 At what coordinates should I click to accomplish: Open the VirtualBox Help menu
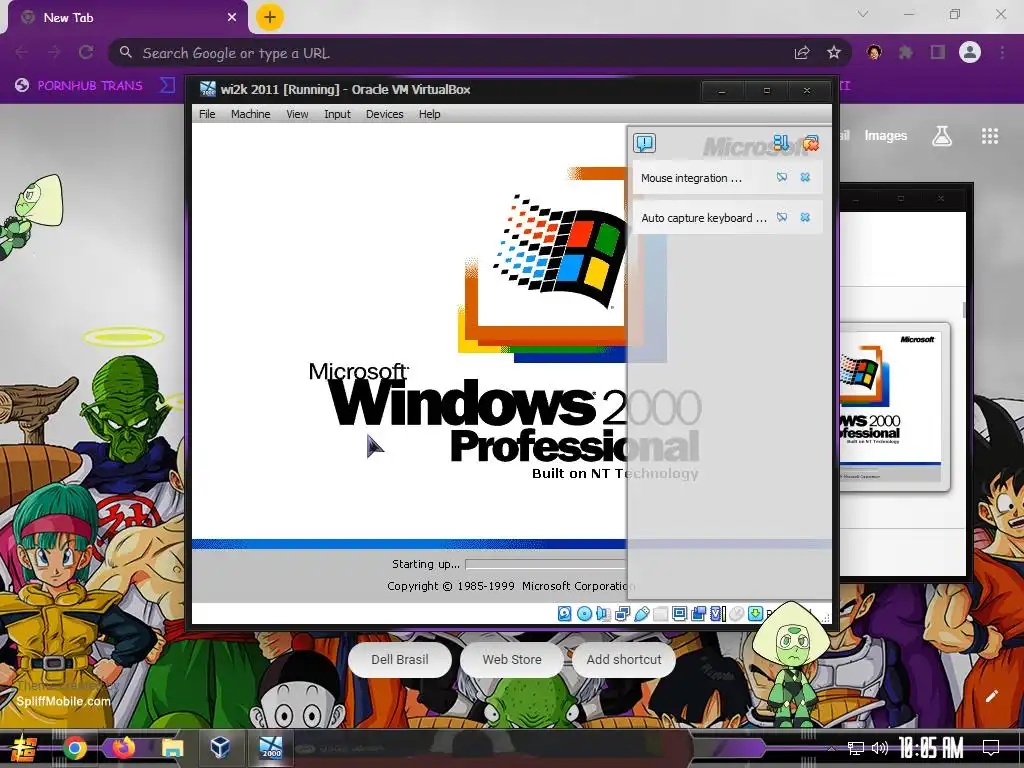tap(430, 114)
